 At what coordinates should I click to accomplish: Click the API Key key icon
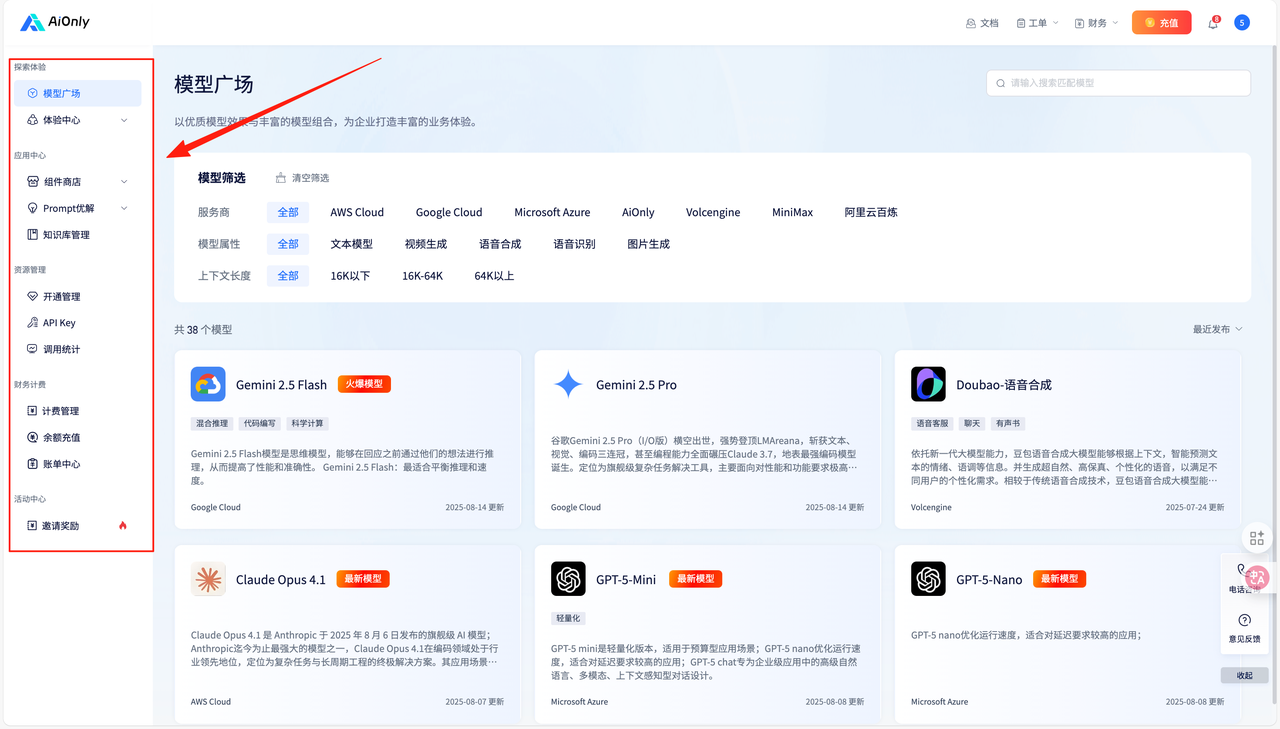(33, 323)
